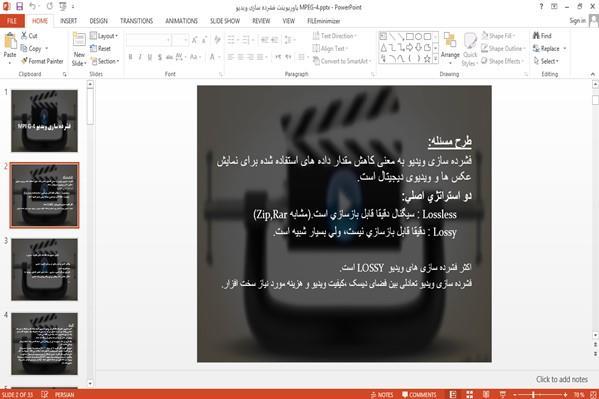Open the Help question mark icon

[x=541, y=6]
